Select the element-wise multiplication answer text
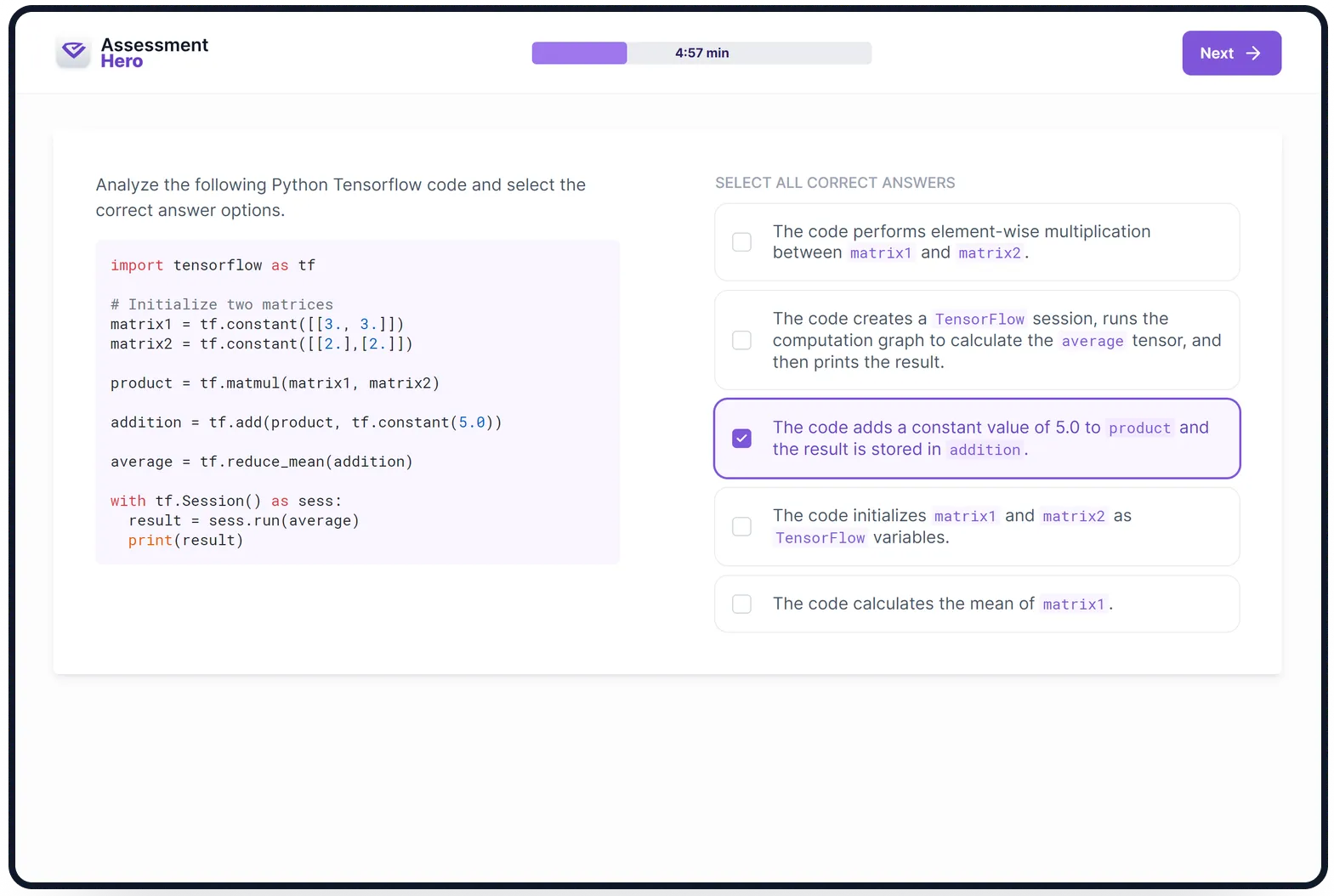 (962, 241)
